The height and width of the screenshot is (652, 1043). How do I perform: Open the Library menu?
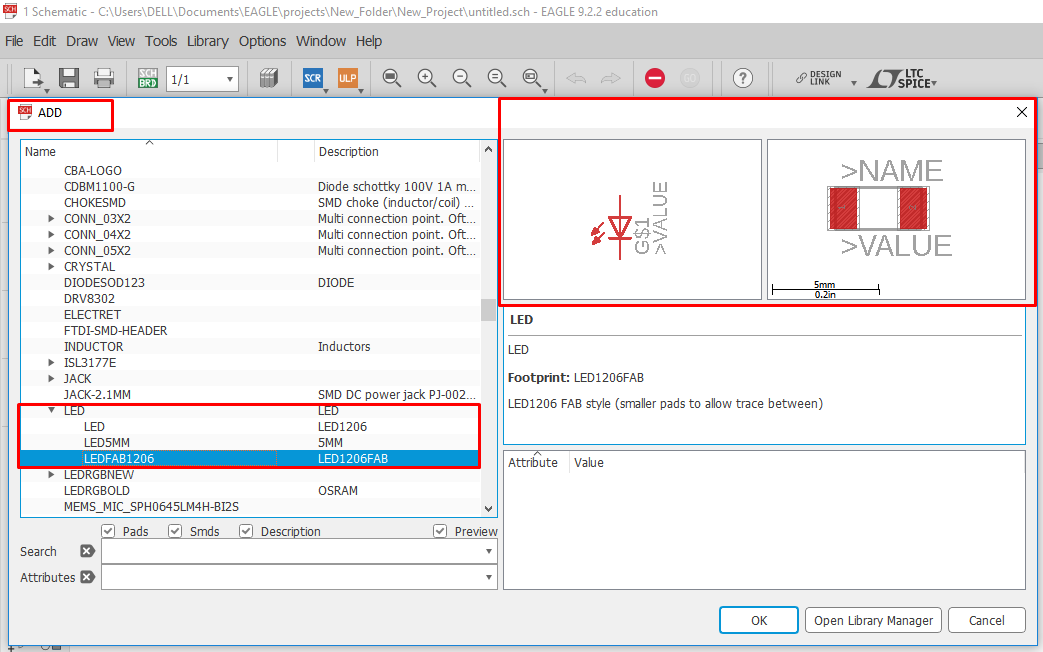pos(208,41)
